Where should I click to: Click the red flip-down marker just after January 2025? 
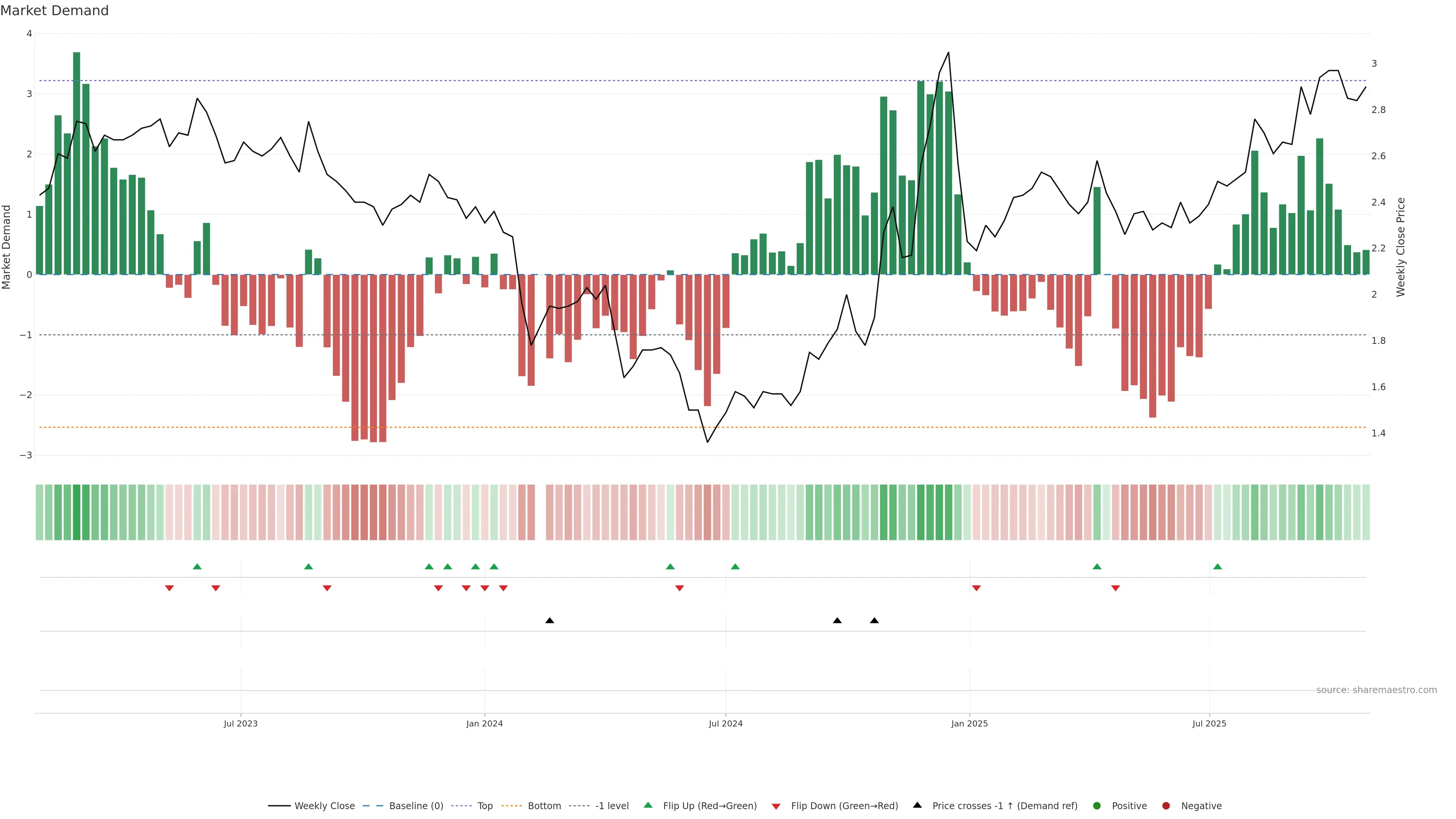pyautogui.click(x=976, y=588)
